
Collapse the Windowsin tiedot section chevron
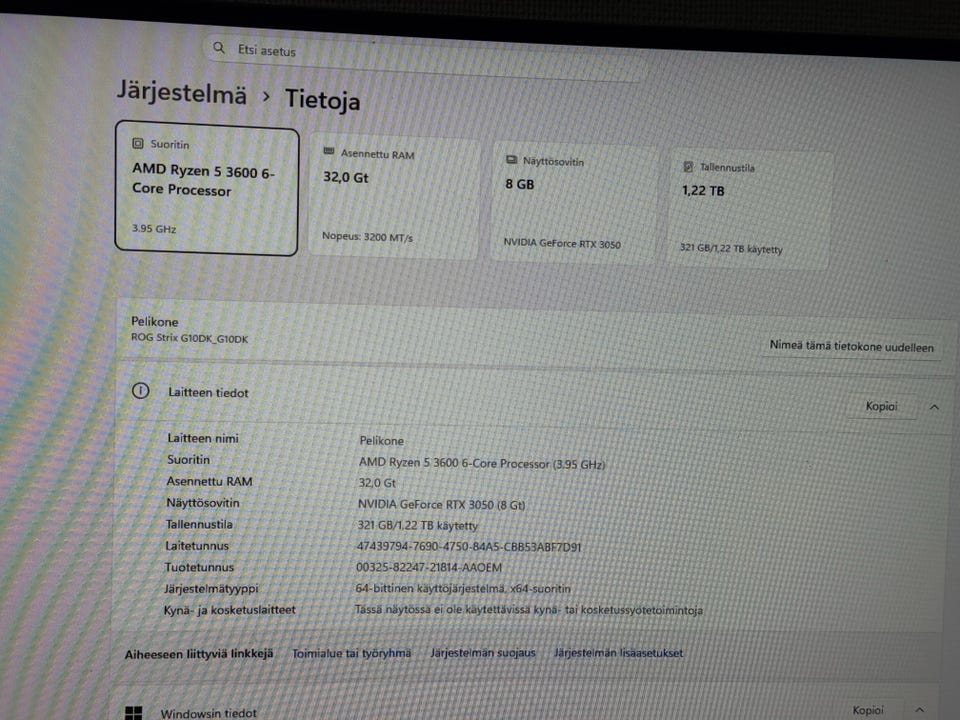tap(920, 710)
